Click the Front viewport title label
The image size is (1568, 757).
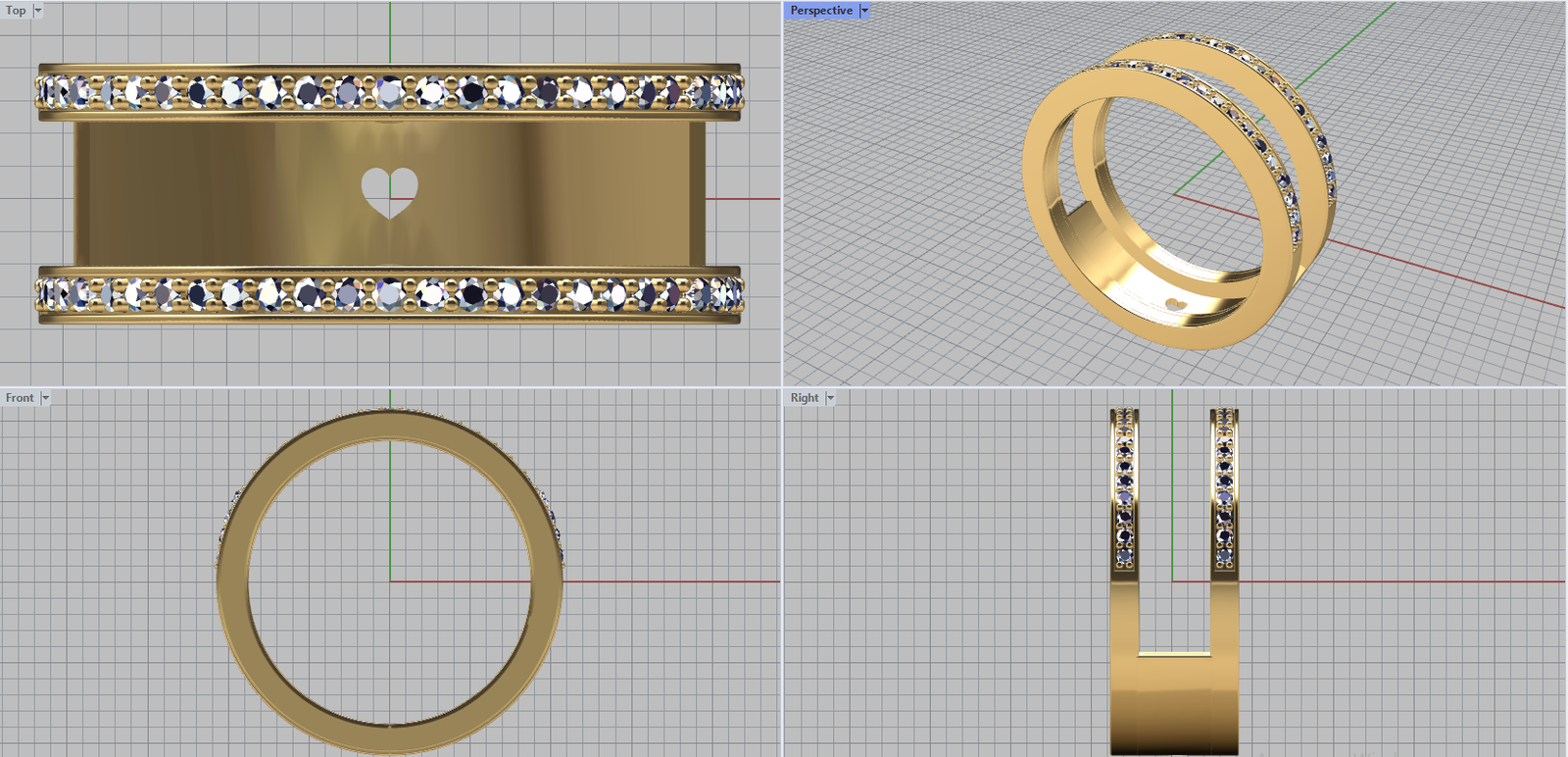pos(20,398)
